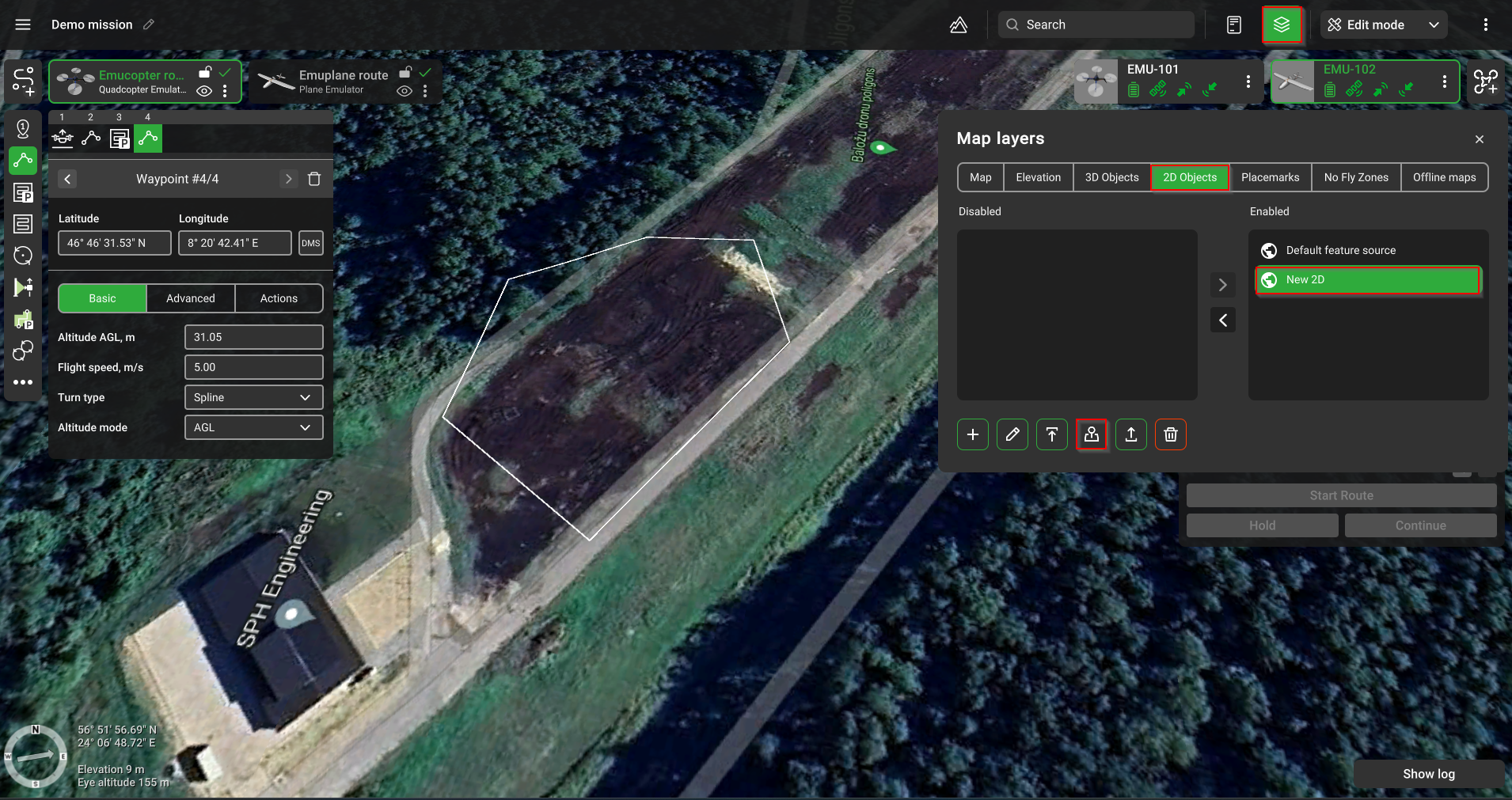This screenshot has width=1512, height=800.
Task: Toggle visibility eye of Emuplane route
Action: [405, 91]
